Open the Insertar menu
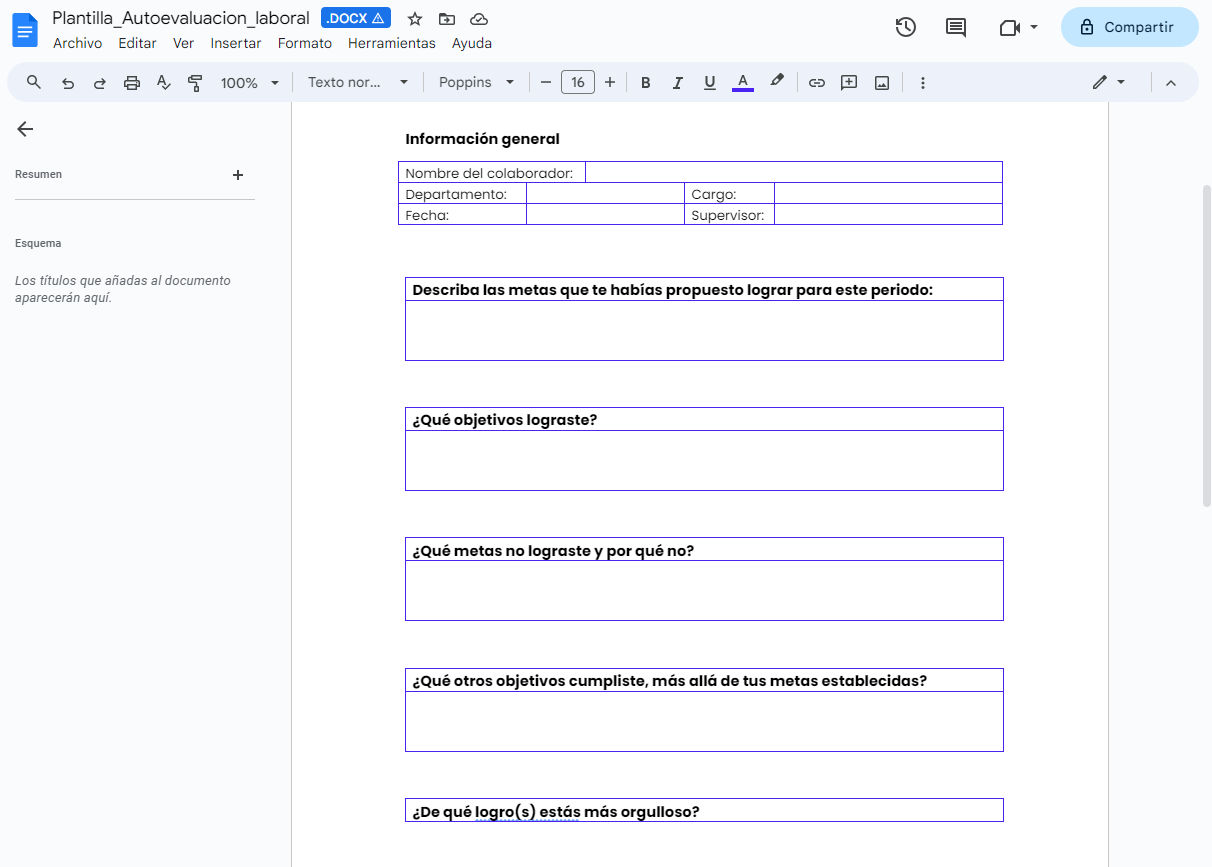This screenshot has height=867, width=1212. [x=236, y=44]
